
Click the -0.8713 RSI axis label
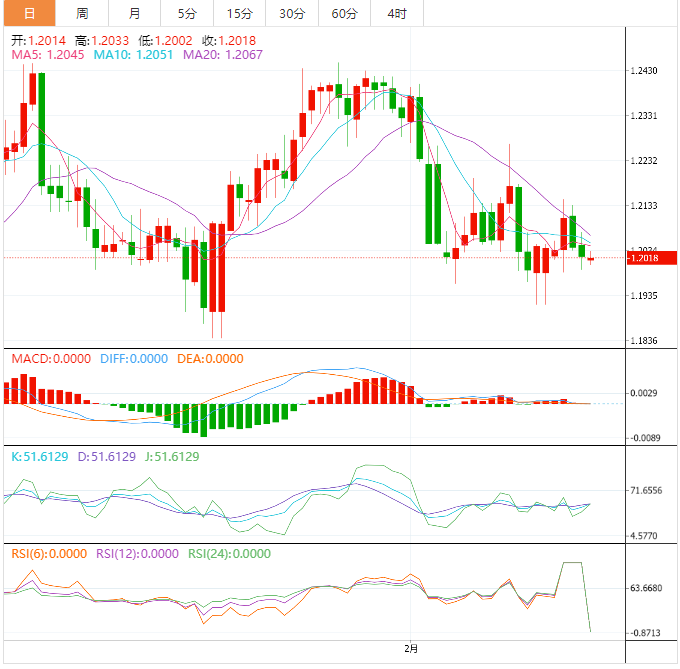[645, 633]
